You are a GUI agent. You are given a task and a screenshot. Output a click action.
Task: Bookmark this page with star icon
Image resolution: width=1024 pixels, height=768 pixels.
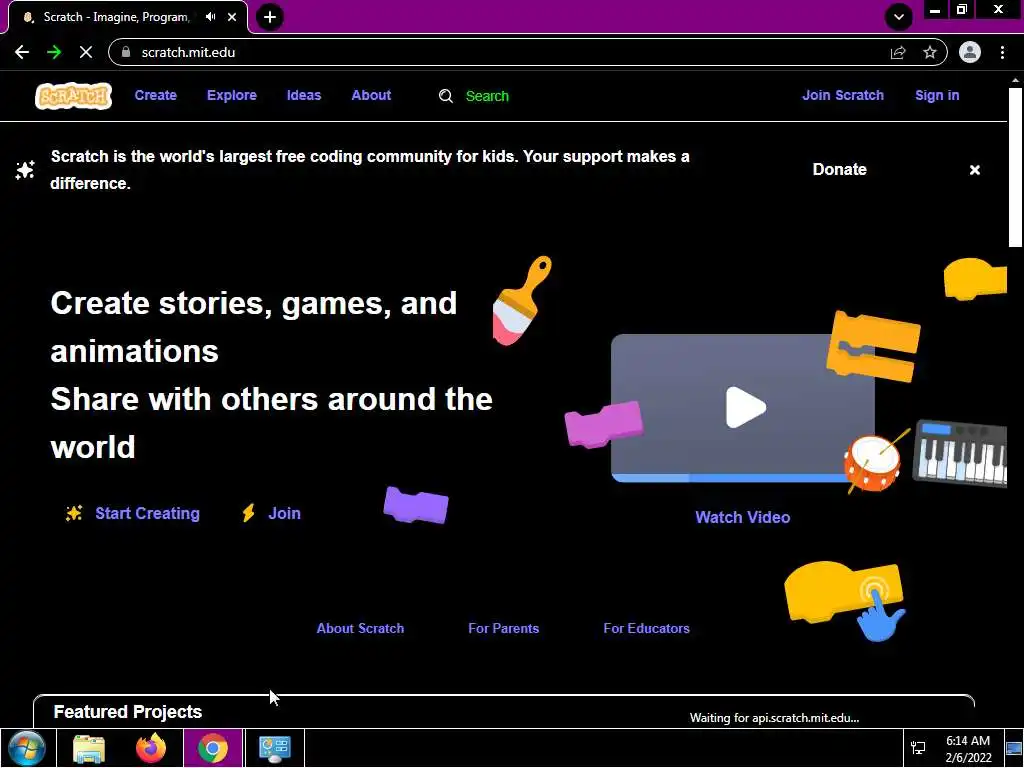coord(930,52)
